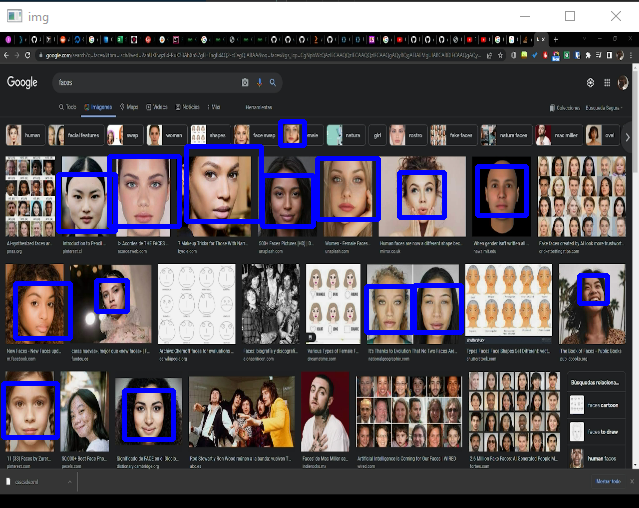
Task: Switch to the Todo results tab
Action: [x=67, y=107]
